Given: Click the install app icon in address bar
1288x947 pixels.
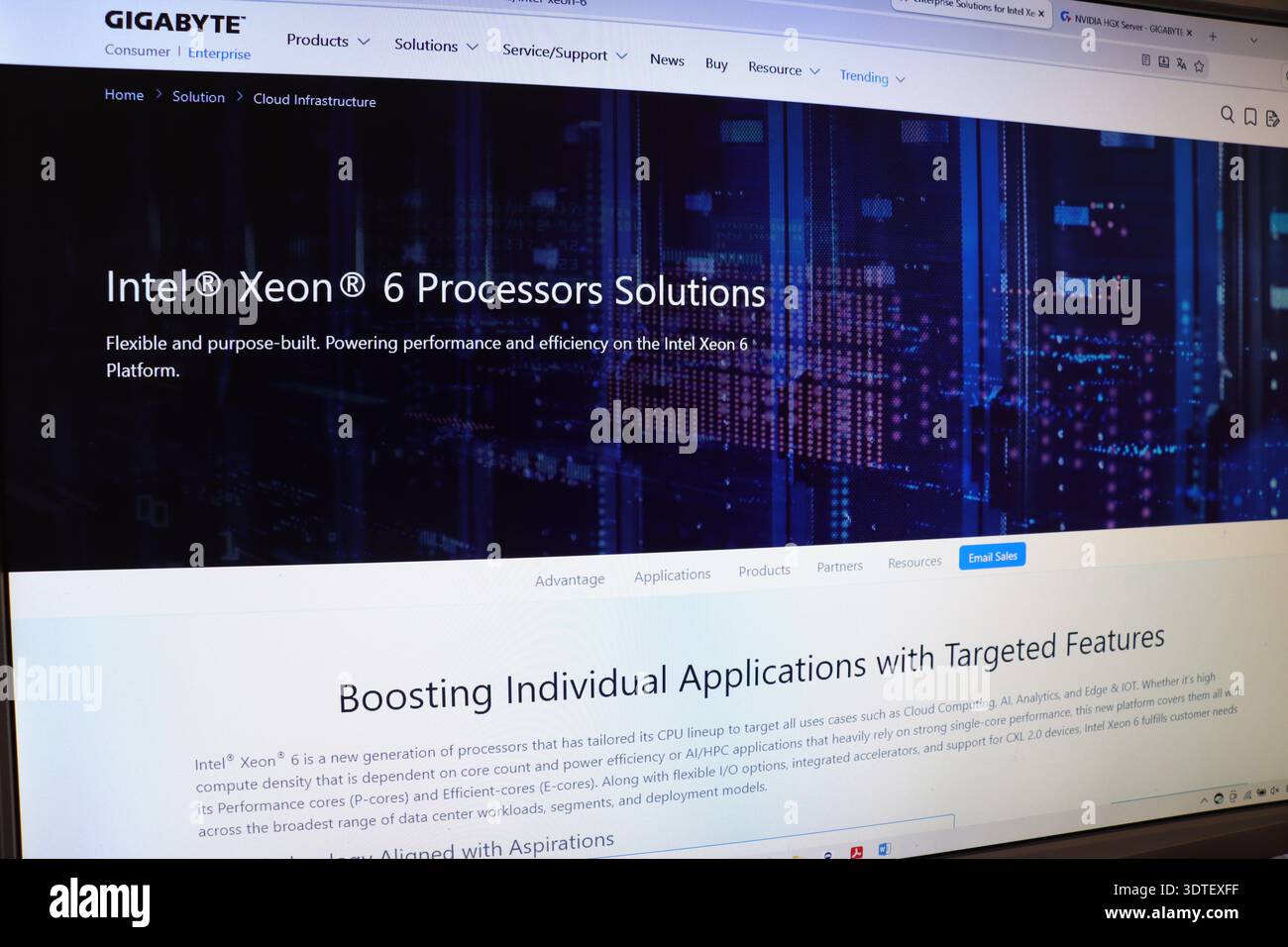Looking at the screenshot, I should [1164, 62].
